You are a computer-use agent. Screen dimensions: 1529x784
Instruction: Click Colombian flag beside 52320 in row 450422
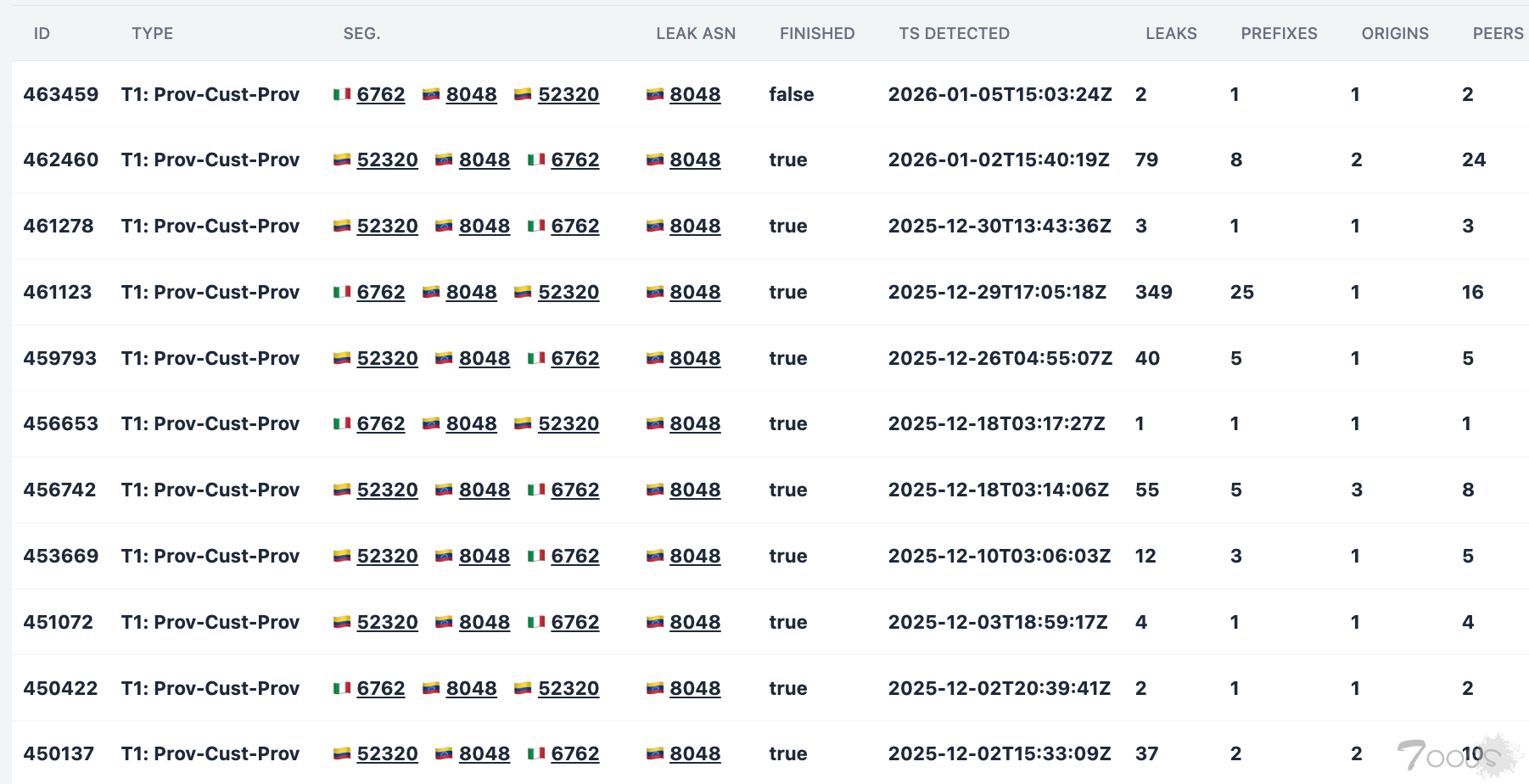click(x=523, y=688)
